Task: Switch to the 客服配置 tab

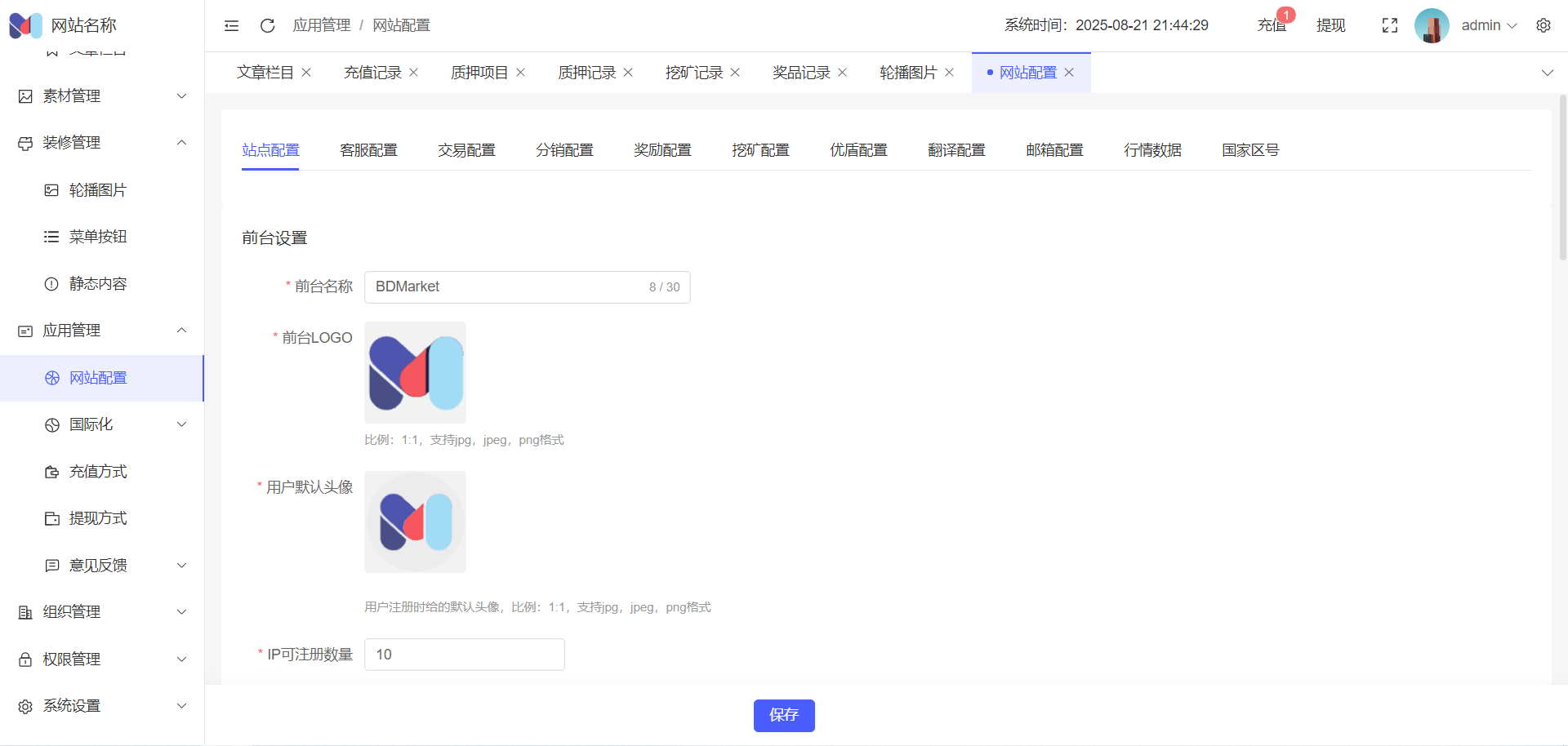Action: (368, 150)
